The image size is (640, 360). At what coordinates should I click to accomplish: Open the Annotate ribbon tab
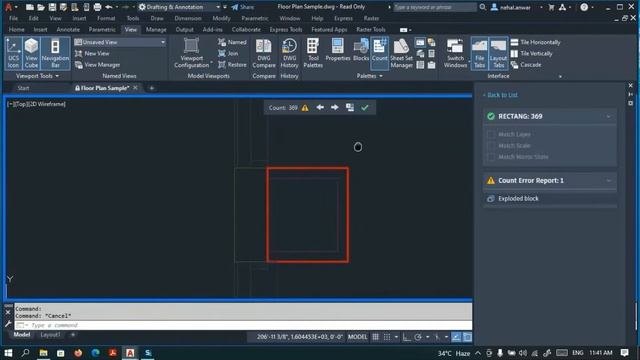[68, 29]
